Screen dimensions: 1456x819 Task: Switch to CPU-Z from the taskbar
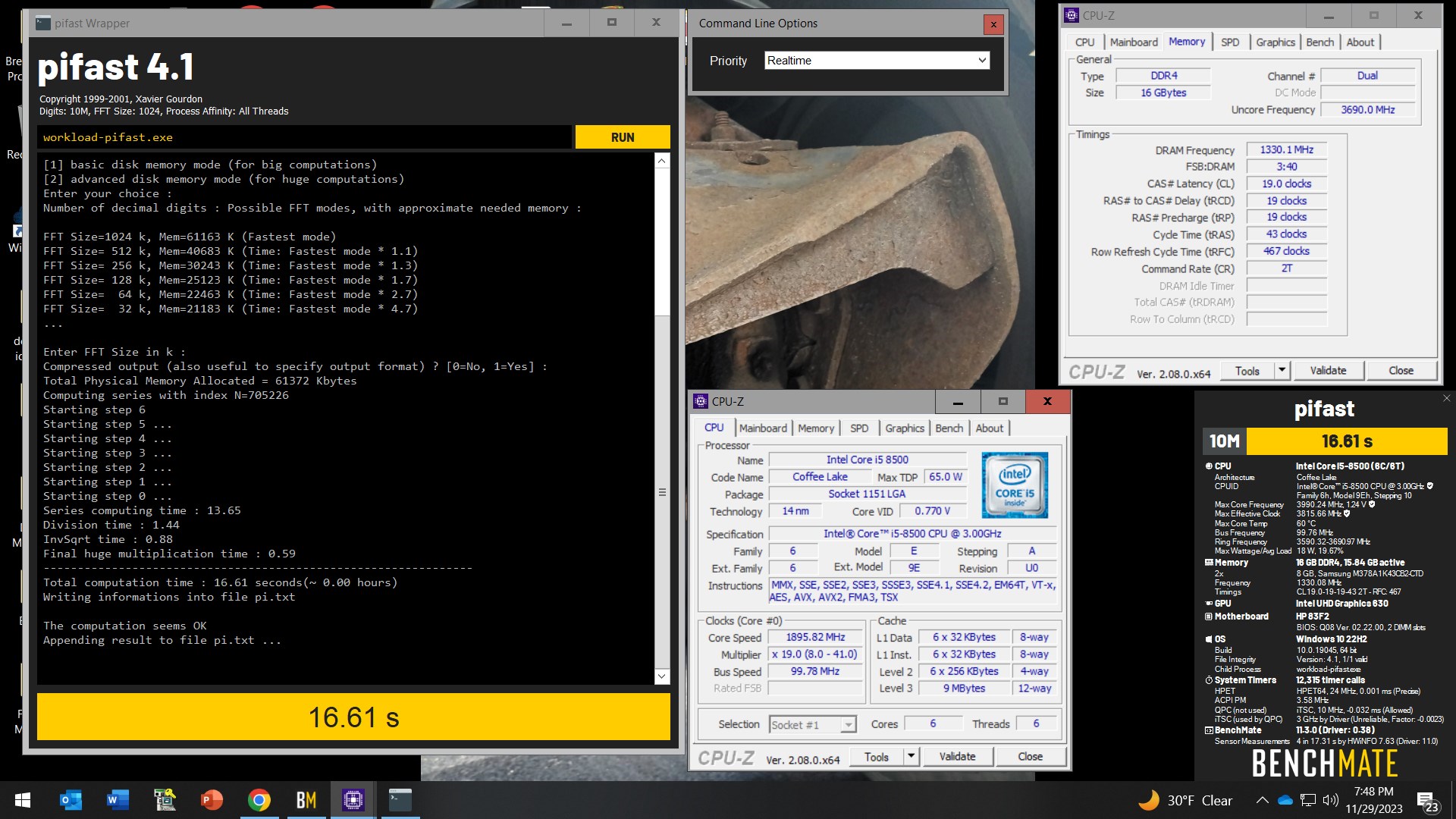point(353,800)
